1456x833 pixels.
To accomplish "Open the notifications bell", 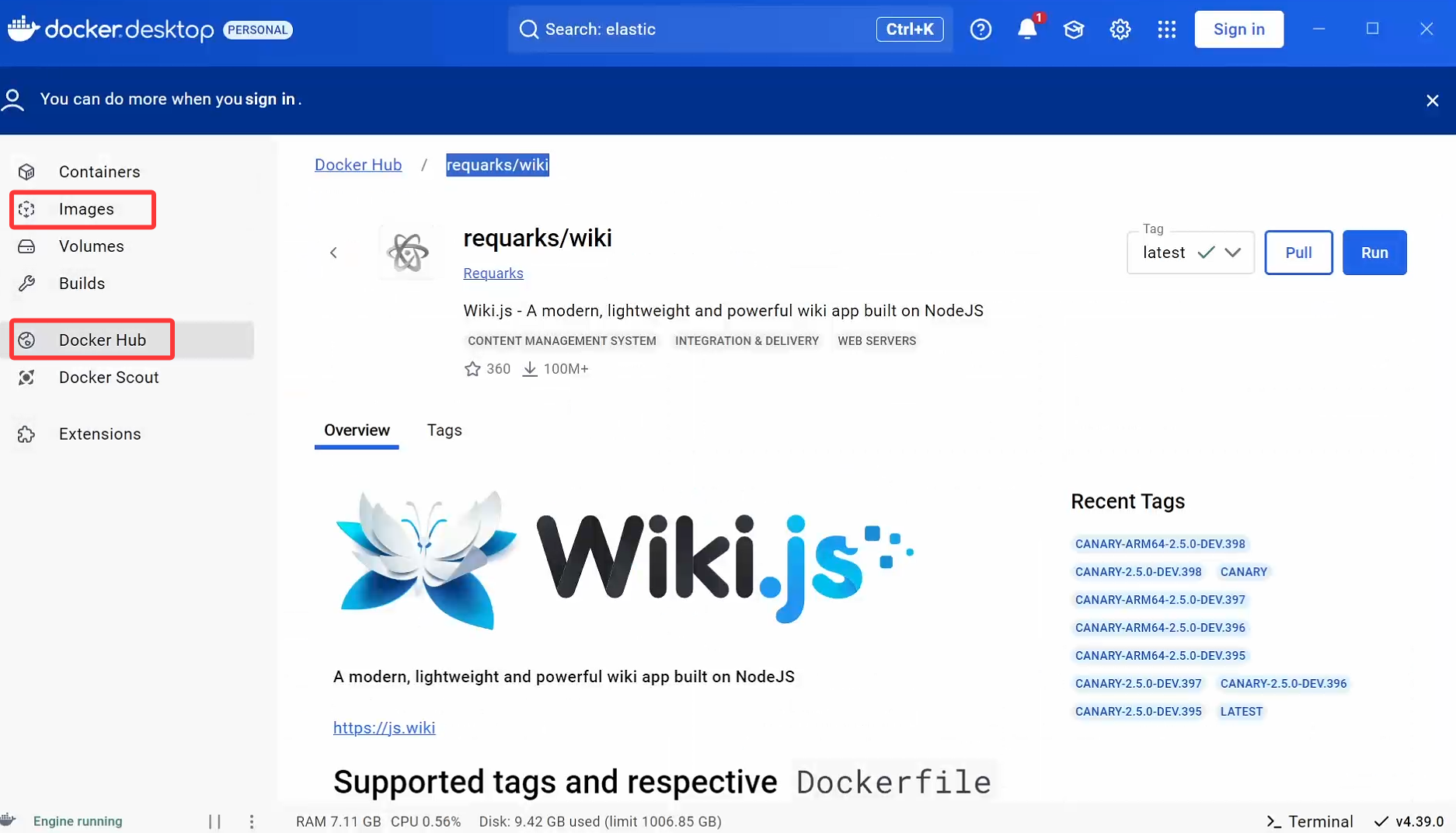I will coord(1027,30).
